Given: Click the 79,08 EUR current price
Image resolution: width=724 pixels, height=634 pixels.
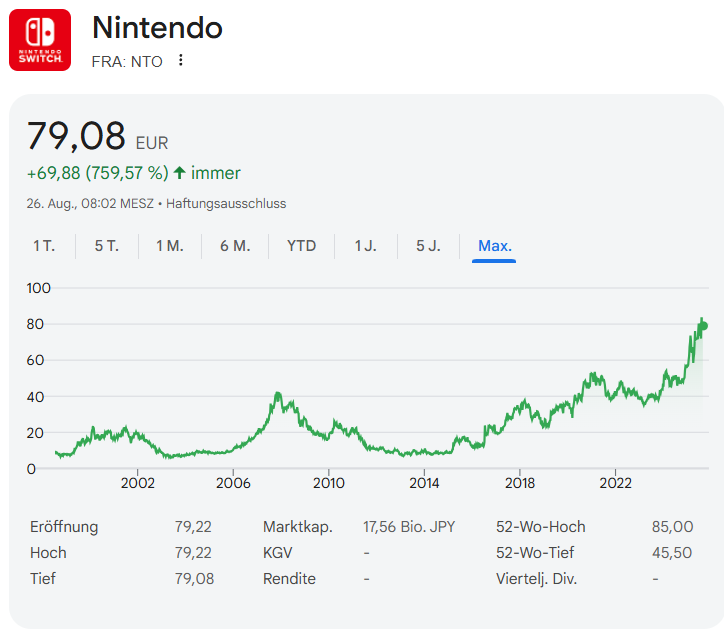Looking at the screenshot, I should point(76,136).
